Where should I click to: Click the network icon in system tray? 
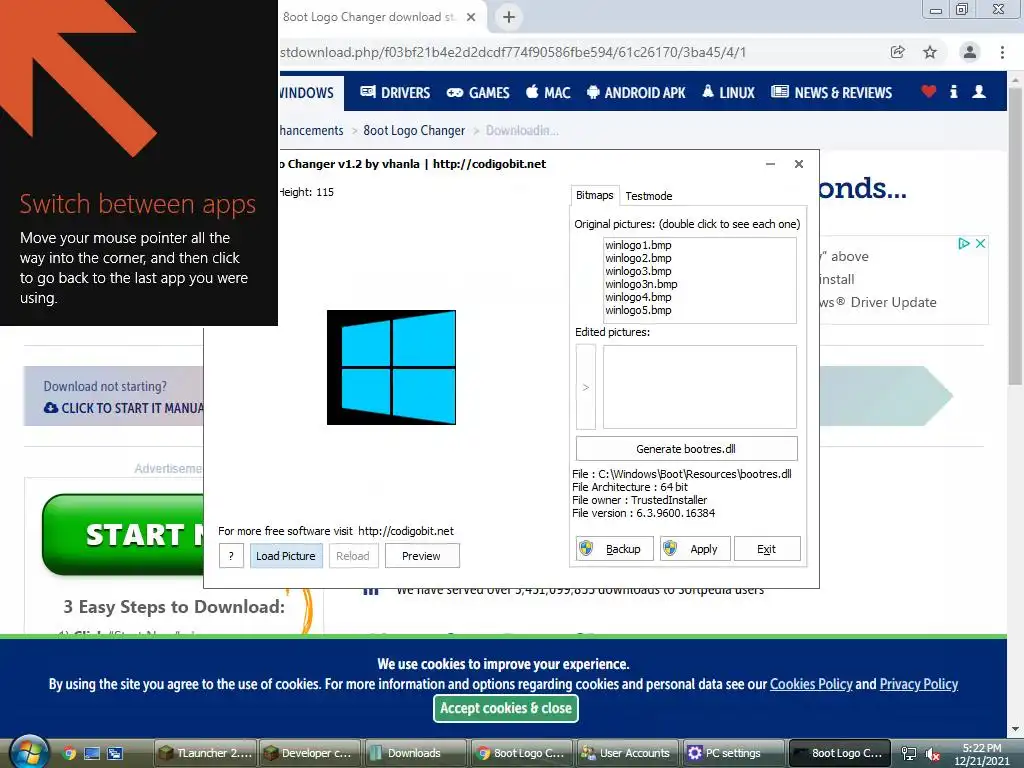click(x=908, y=754)
